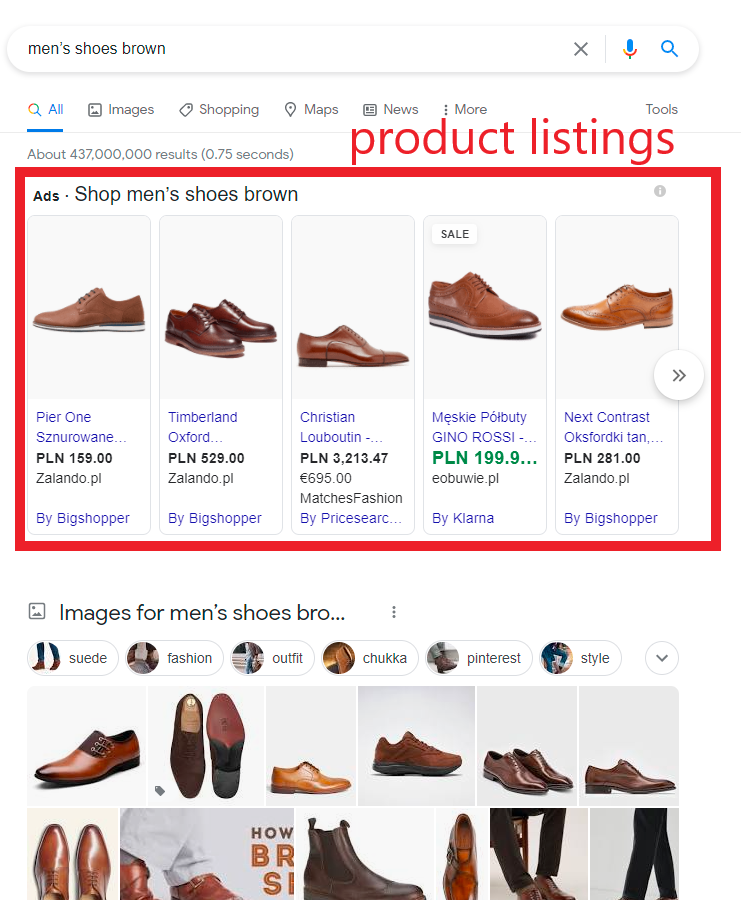Image resolution: width=741 pixels, height=900 pixels.
Task: Select the pinterest filter chip
Action: coord(478,658)
